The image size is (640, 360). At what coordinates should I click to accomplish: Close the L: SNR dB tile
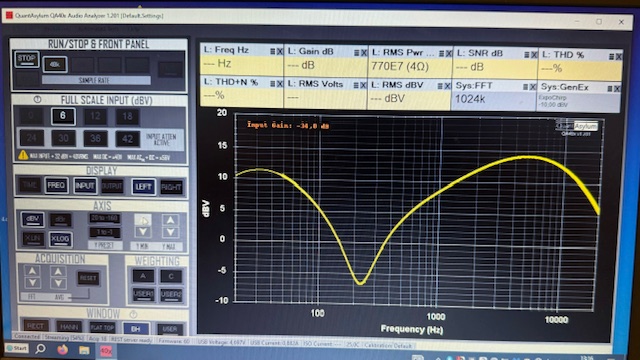tap(533, 54)
